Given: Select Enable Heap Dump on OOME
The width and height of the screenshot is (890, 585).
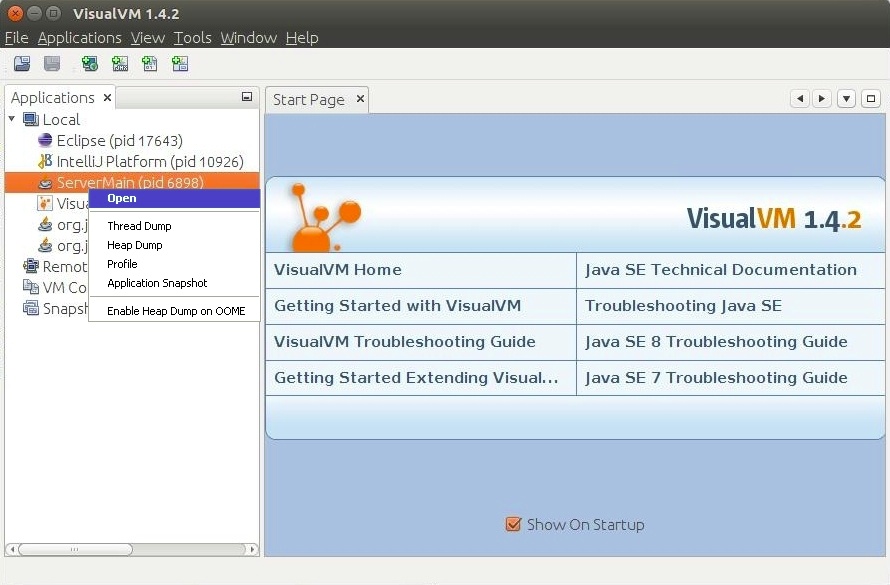Looking at the screenshot, I should (174, 311).
